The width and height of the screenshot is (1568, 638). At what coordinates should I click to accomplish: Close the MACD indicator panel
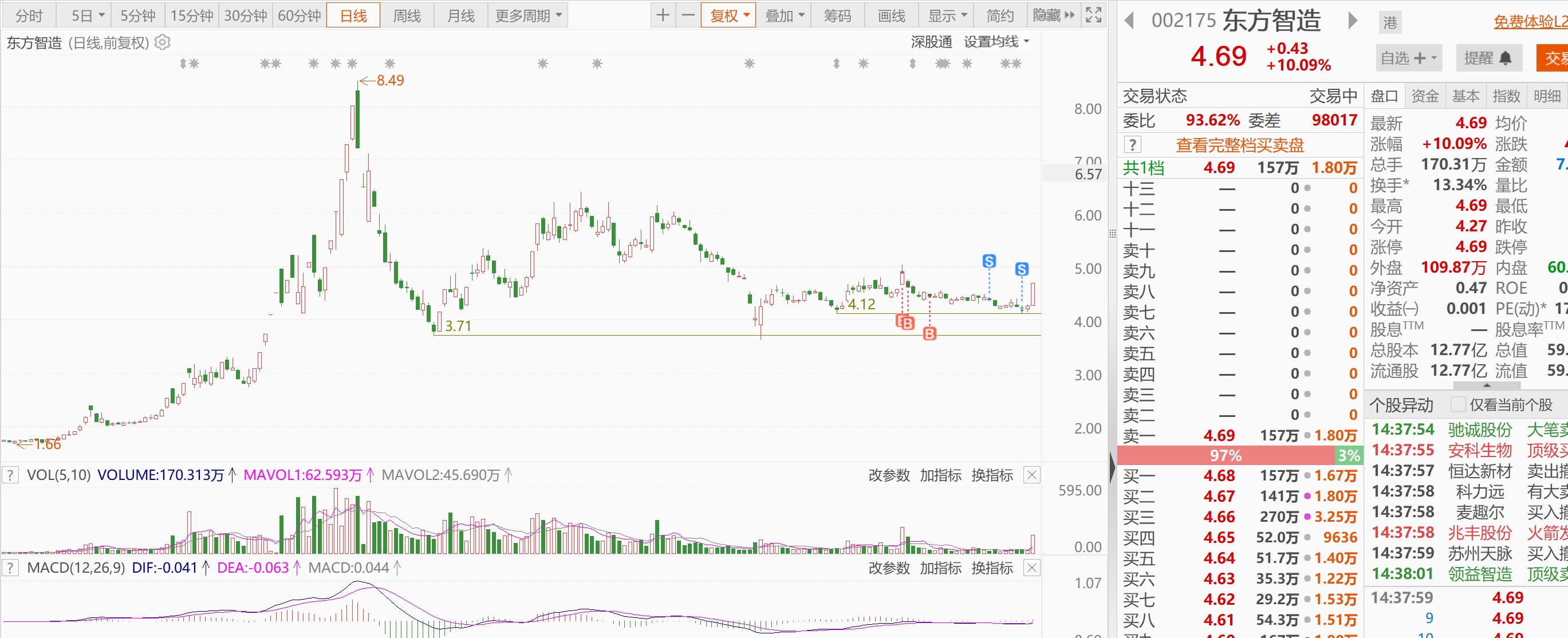[1032, 568]
